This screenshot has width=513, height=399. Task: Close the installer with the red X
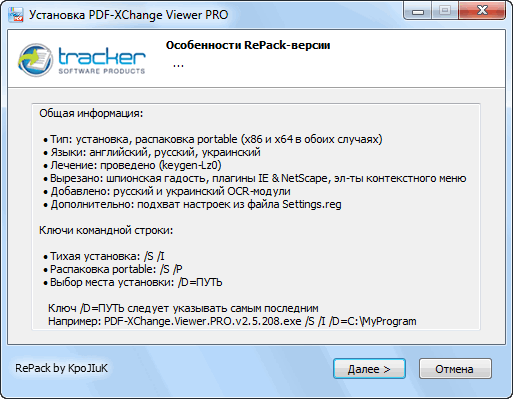482,11
